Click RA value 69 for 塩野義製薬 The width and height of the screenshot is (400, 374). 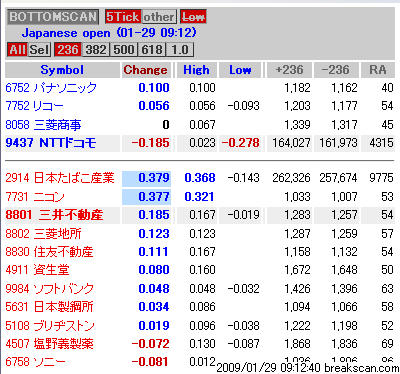pos(387,344)
